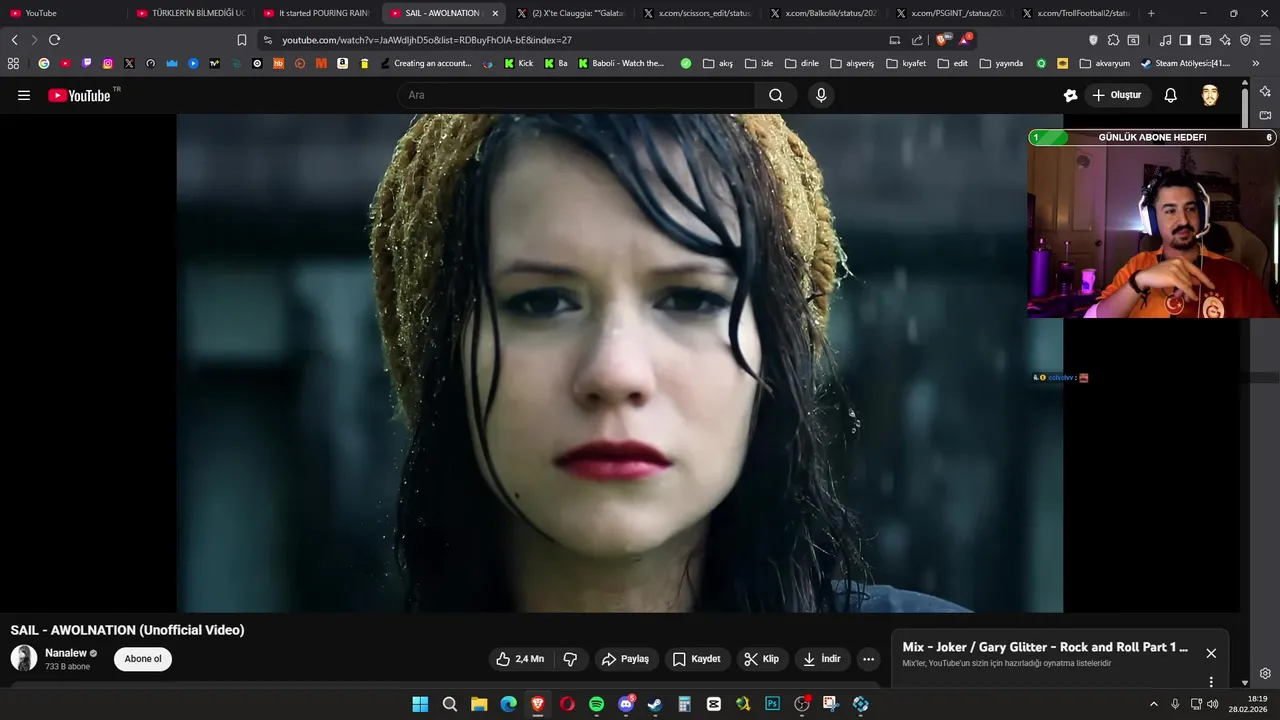The height and width of the screenshot is (720, 1280).
Task: Create a clip with the Klip button
Action: pos(761,659)
